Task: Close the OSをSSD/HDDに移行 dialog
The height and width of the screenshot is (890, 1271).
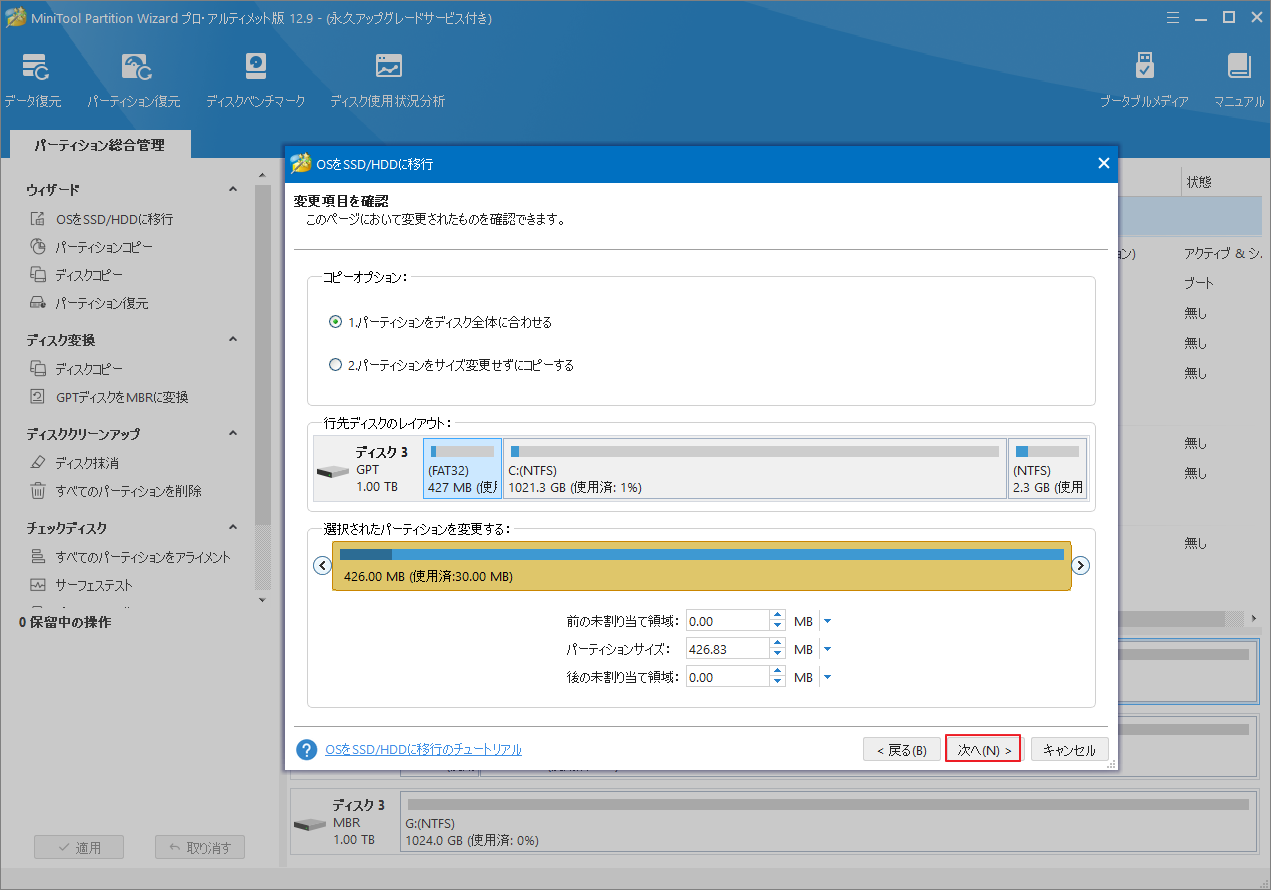Action: click(x=1104, y=163)
